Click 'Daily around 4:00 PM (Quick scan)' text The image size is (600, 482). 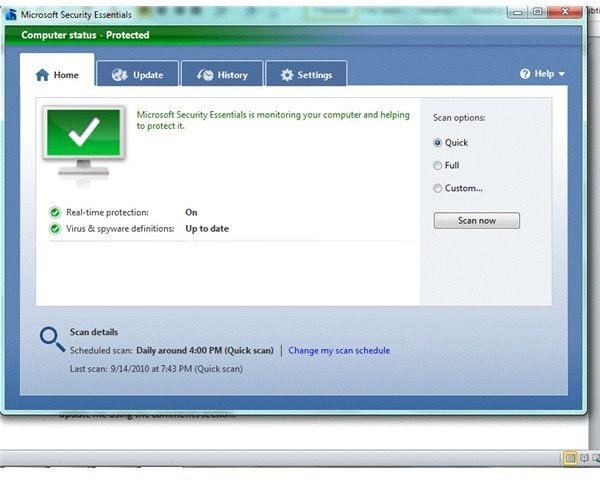coord(205,350)
